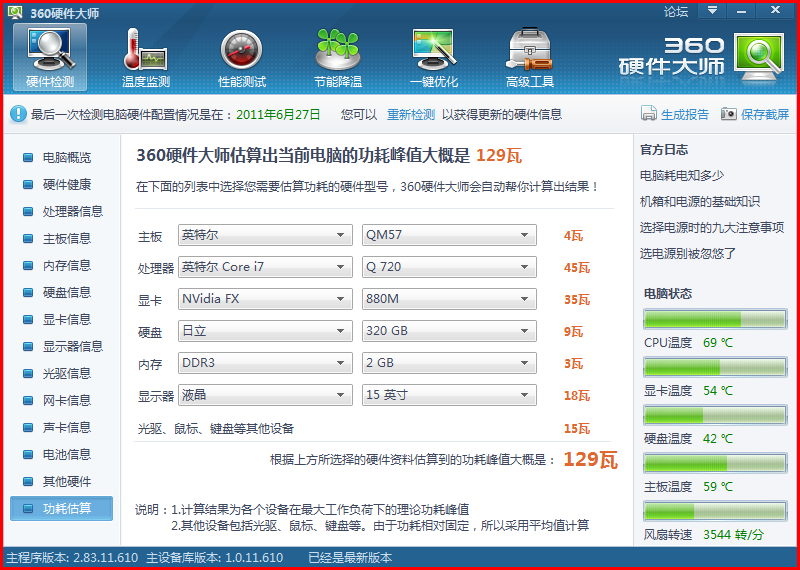Click the 风扇转速 progress bar
Viewport: 800px width, 570px height.
click(715, 511)
